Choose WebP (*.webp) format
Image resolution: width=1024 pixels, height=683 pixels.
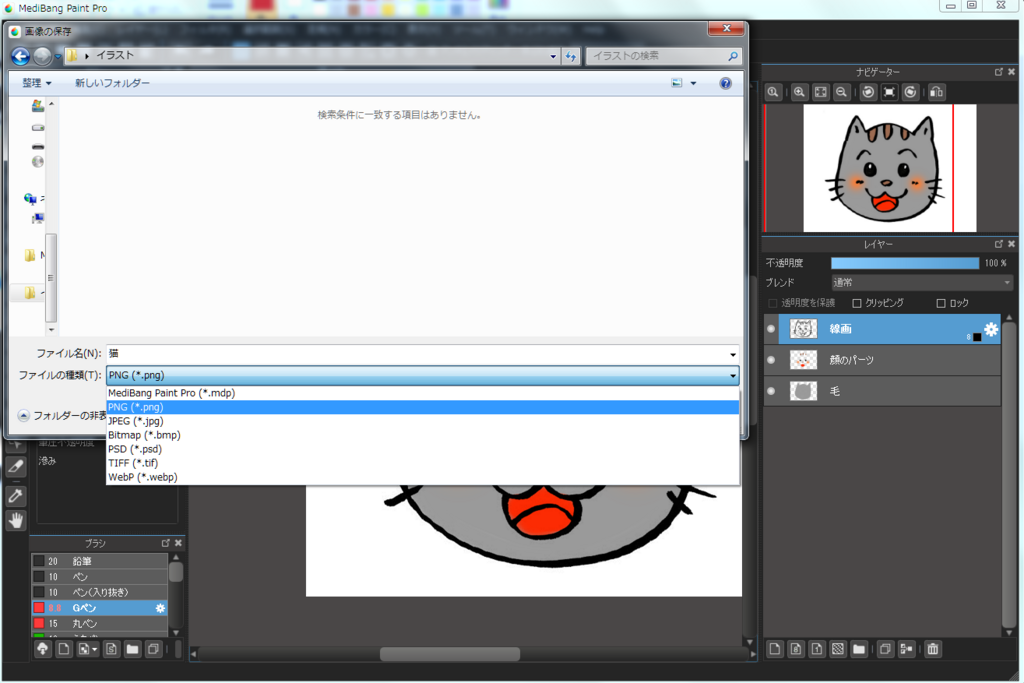(x=423, y=477)
